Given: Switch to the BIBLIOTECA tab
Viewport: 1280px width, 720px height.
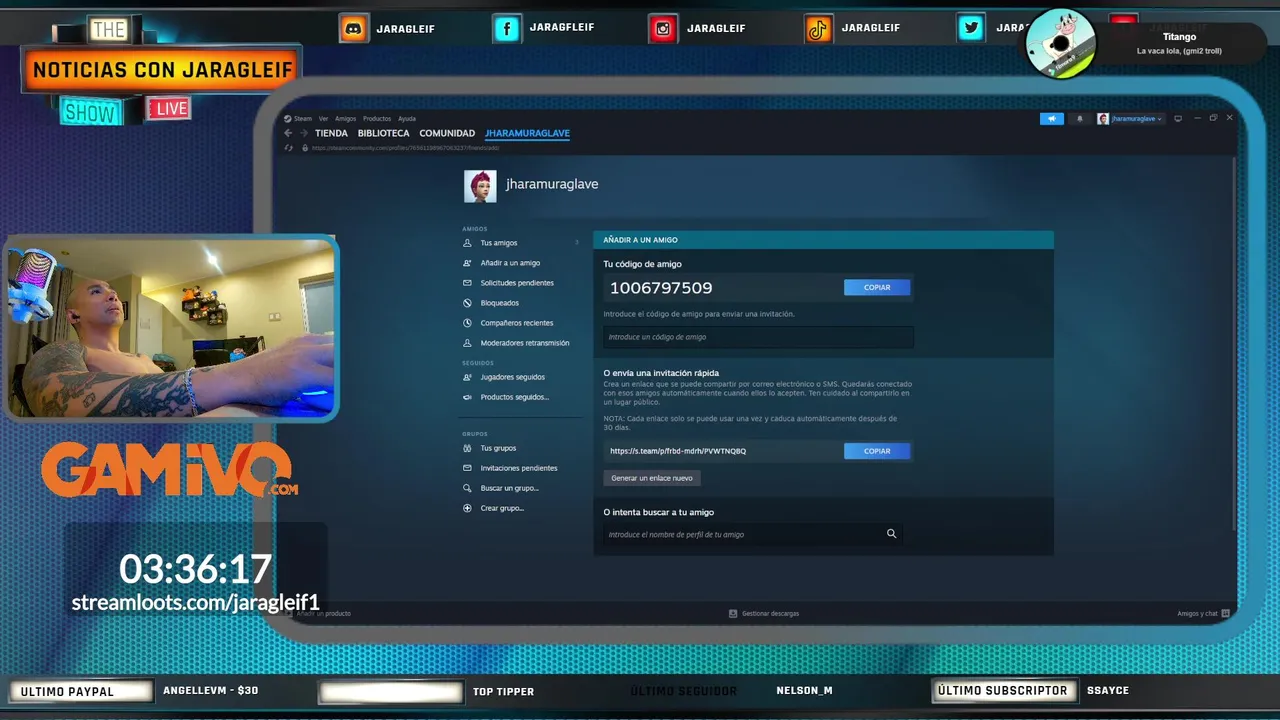Looking at the screenshot, I should (383, 133).
